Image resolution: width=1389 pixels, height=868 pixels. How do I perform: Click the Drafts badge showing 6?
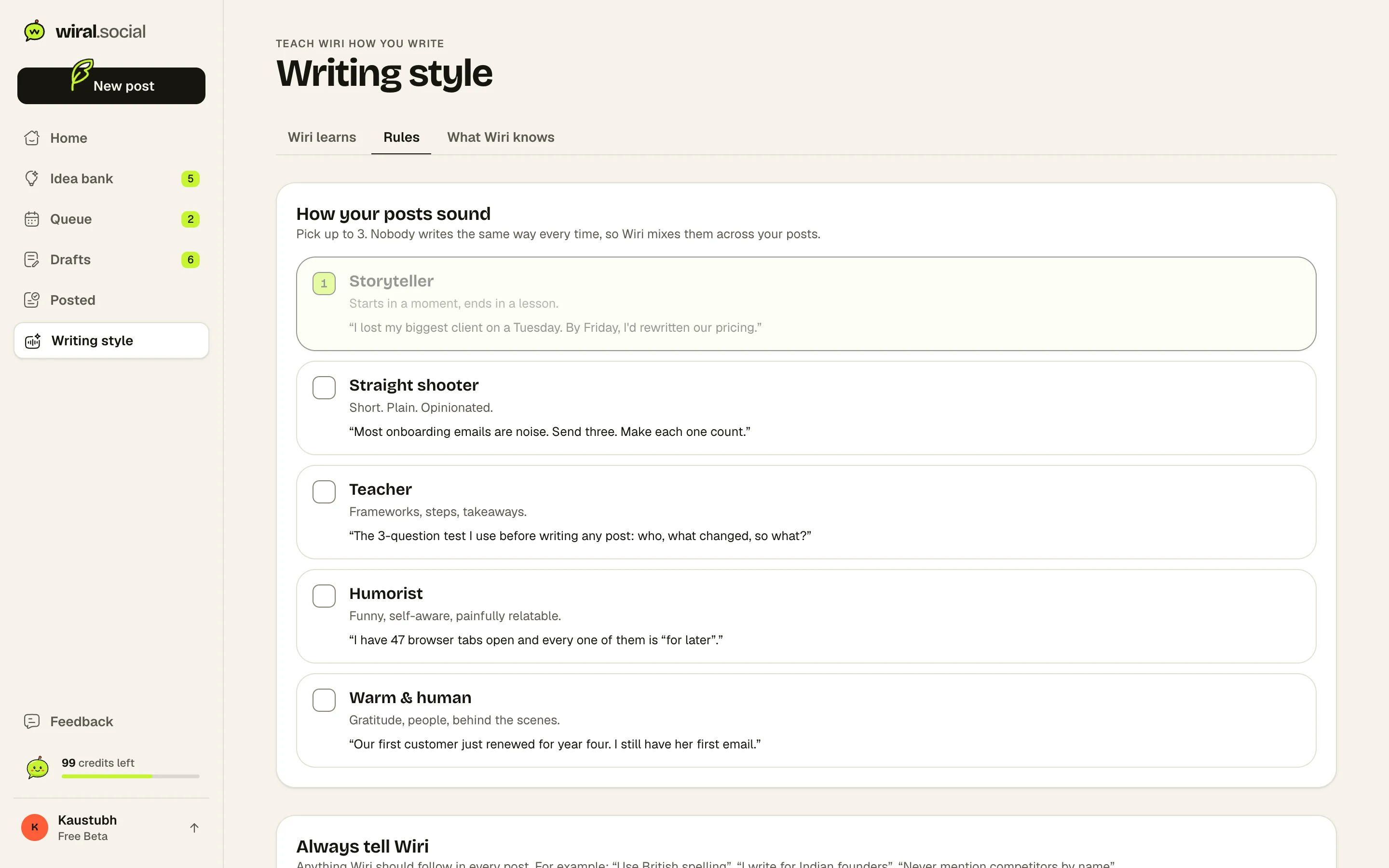(191, 259)
